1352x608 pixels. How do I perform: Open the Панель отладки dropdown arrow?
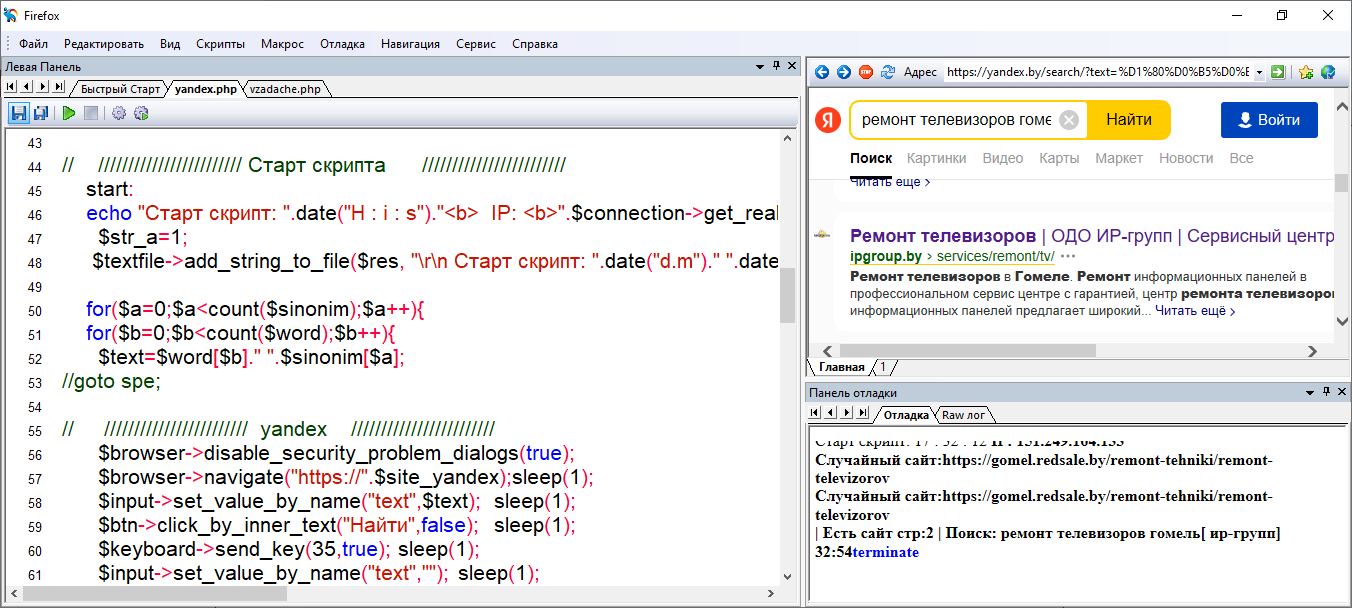pyautogui.click(x=1309, y=393)
